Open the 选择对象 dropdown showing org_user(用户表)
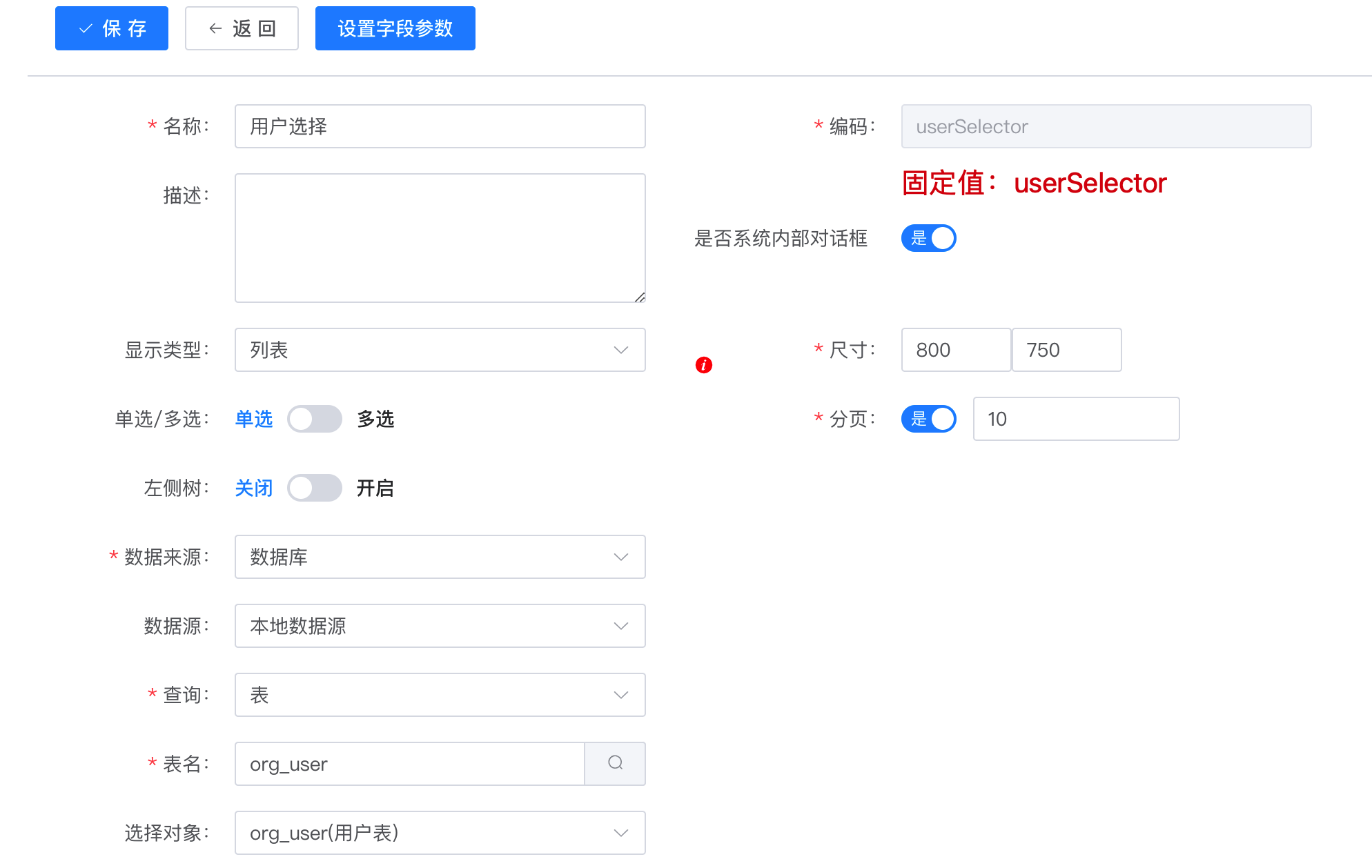The height and width of the screenshot is (868, 1372). pos(440,833)
